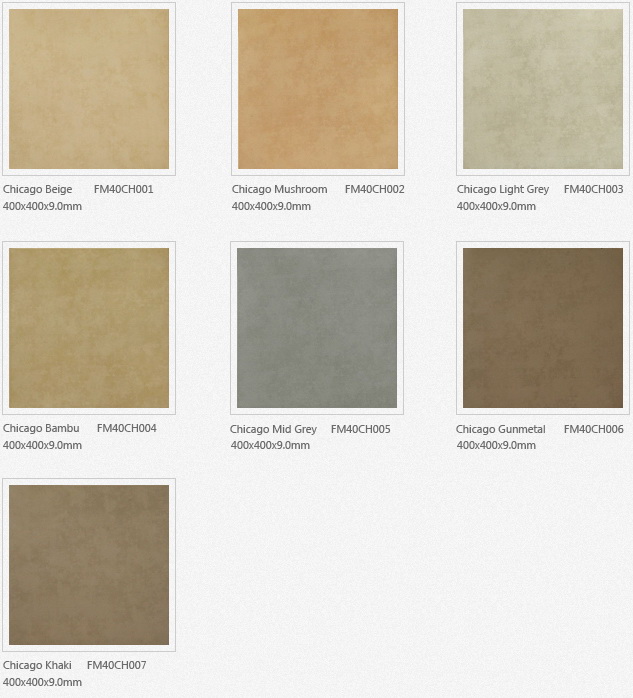Click the 400x400x9.0mm size under Chicago Light Grey
The image size is (633, 698).
point(496,206)
